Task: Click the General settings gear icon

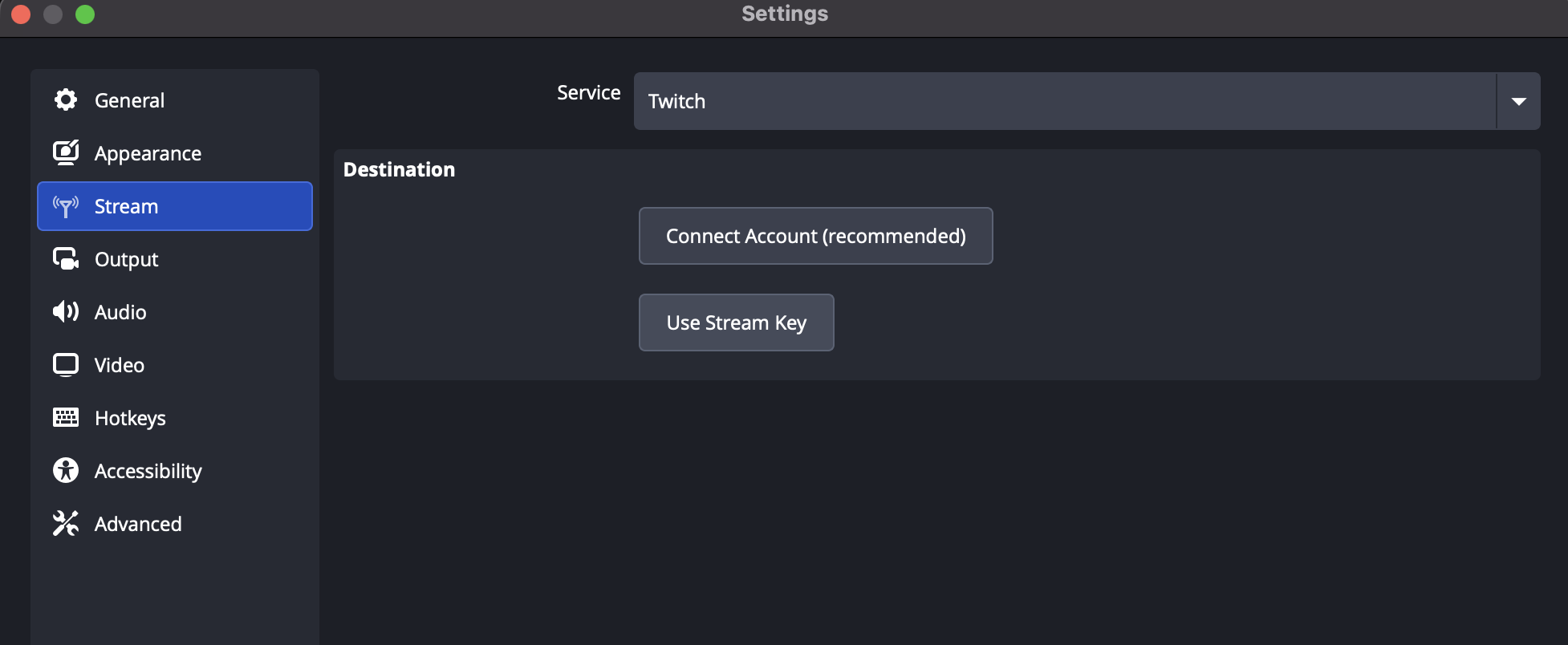Action: tap(65, 99)
